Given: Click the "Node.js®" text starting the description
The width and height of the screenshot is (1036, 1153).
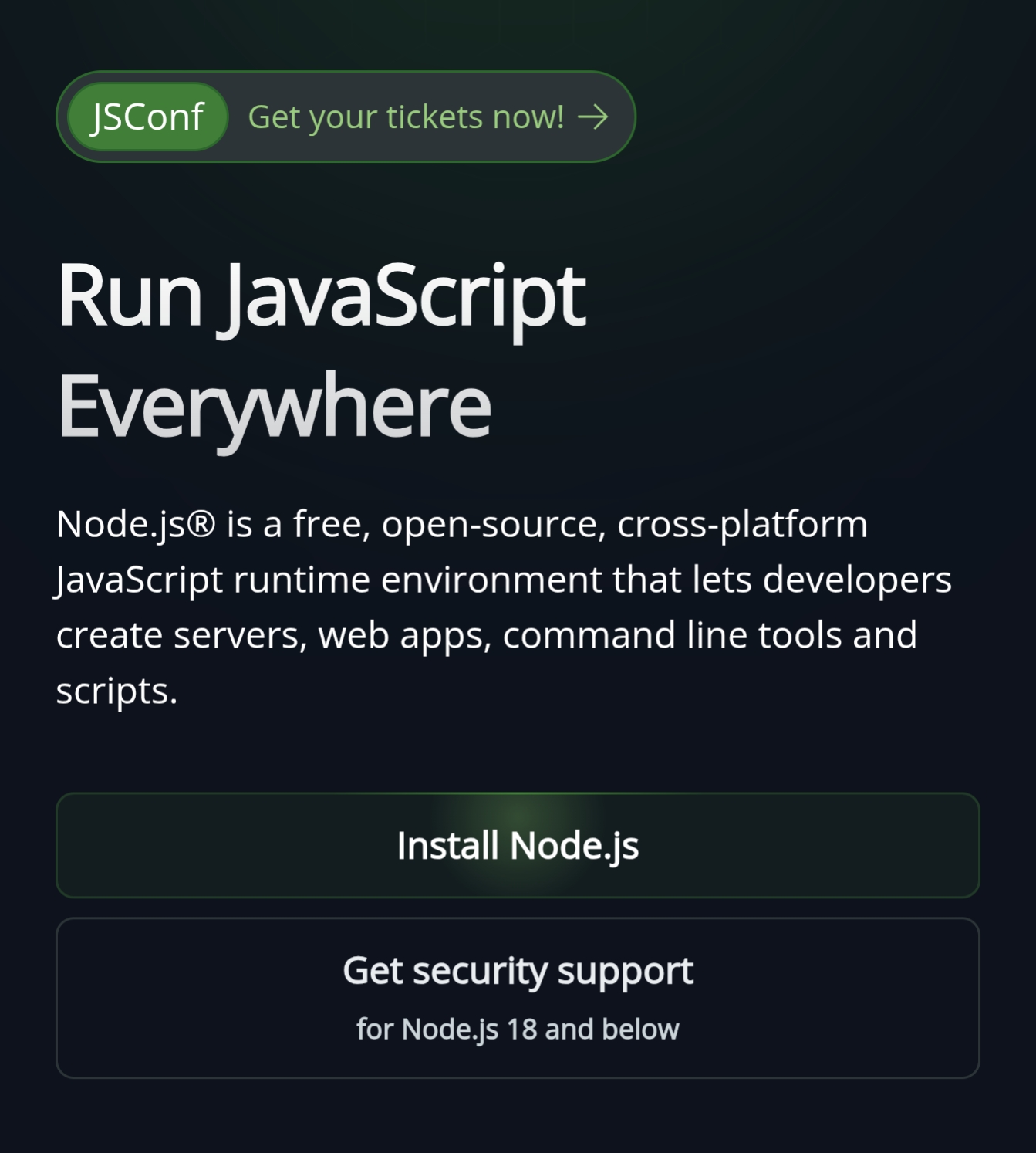Looking at the screenshot, I should [x=121, y=525].
